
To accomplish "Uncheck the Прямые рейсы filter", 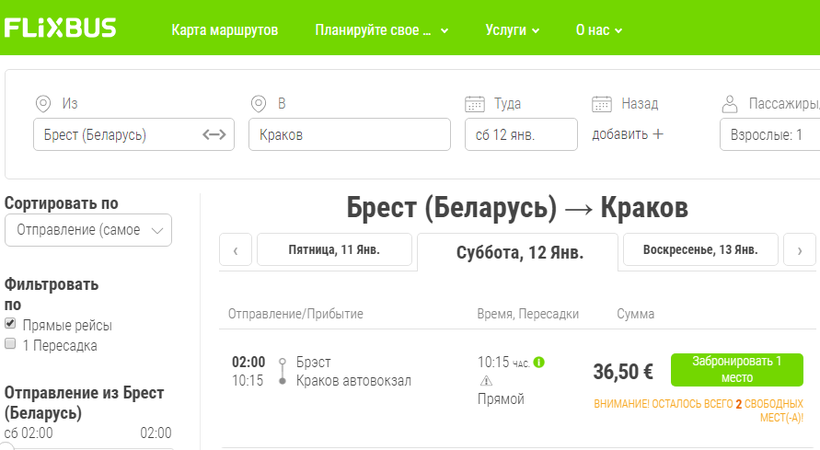I will coord(10,324).
